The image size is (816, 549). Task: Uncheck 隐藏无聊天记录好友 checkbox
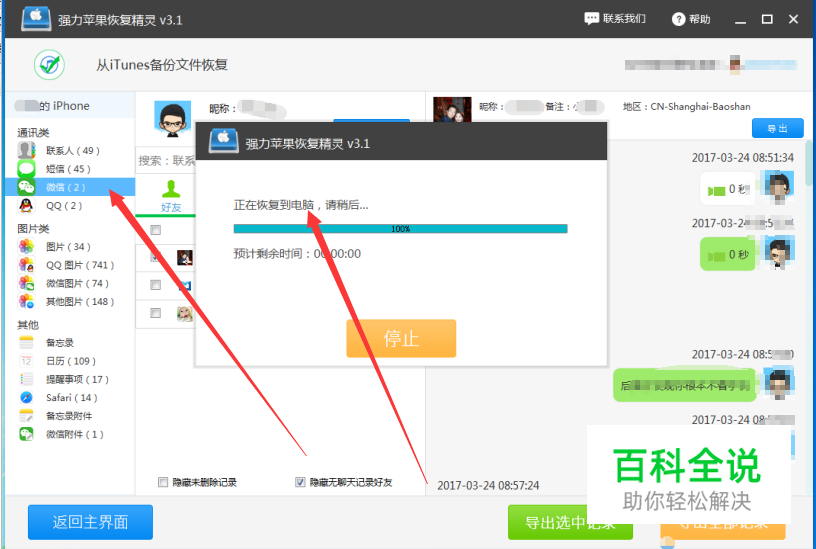pos(300,482)
